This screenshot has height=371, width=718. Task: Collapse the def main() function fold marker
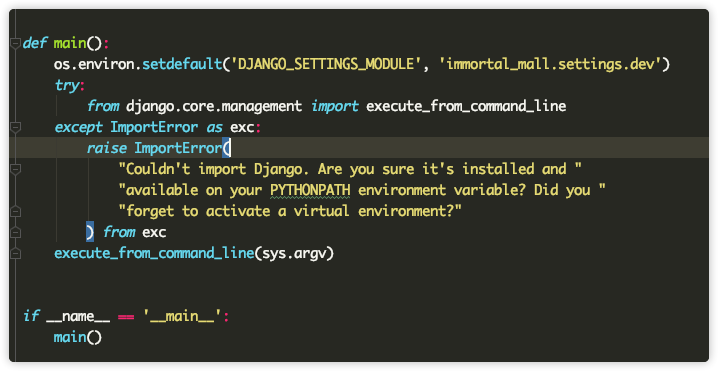(16, 43)
